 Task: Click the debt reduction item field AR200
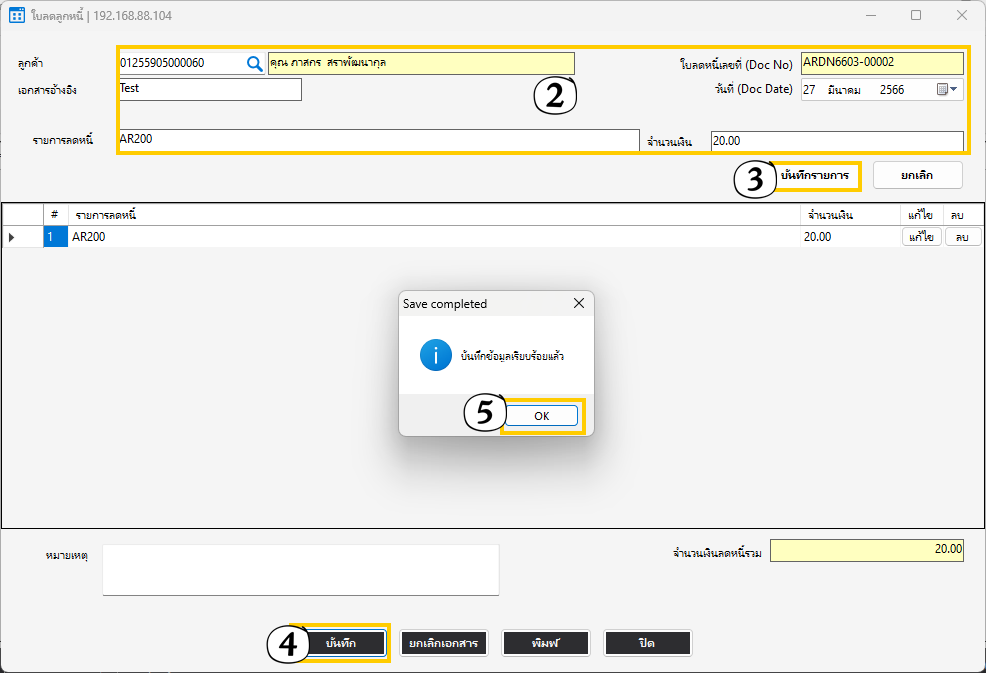[x=377, y=140]
